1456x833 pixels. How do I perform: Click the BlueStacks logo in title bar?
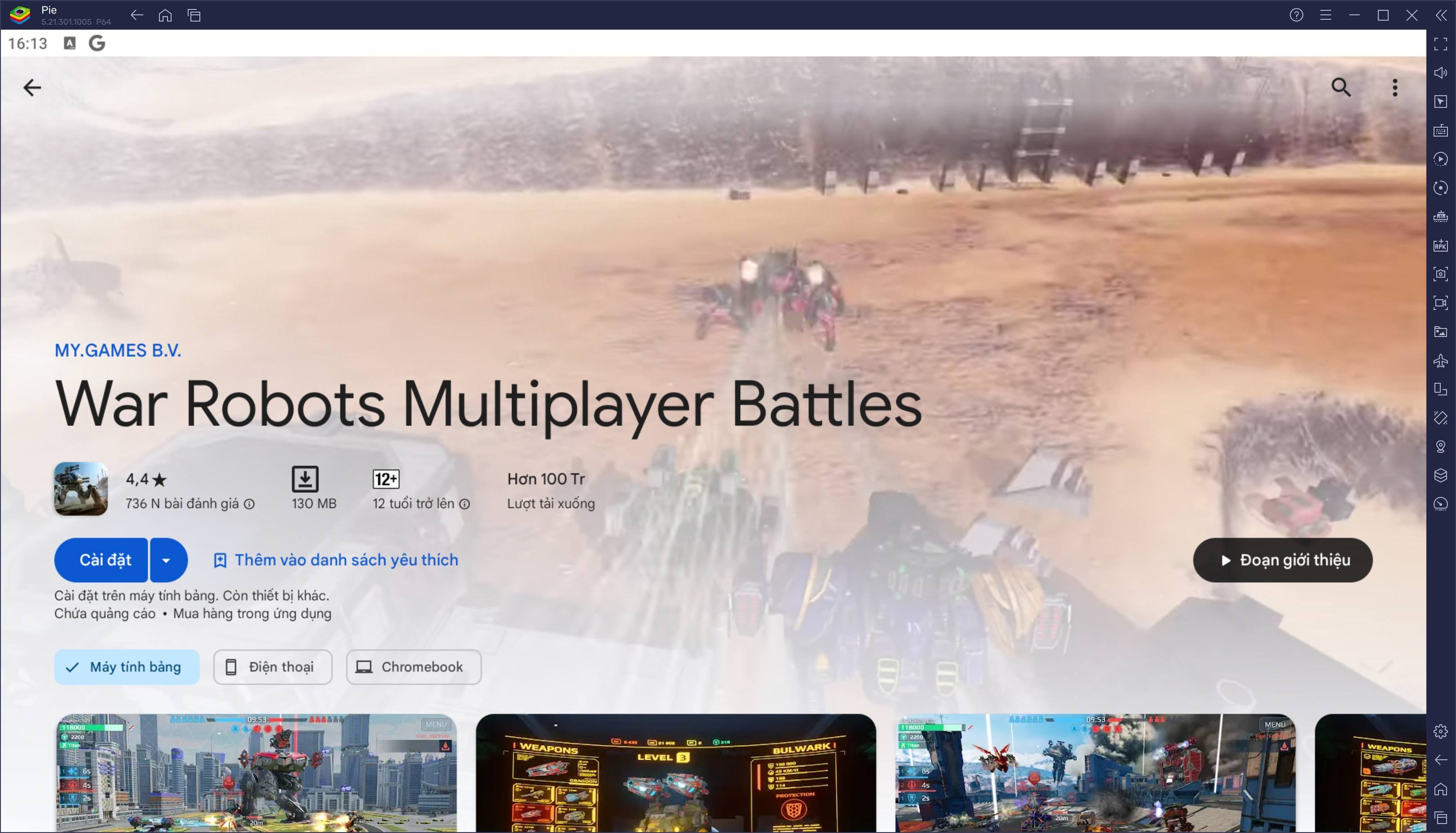19,15
